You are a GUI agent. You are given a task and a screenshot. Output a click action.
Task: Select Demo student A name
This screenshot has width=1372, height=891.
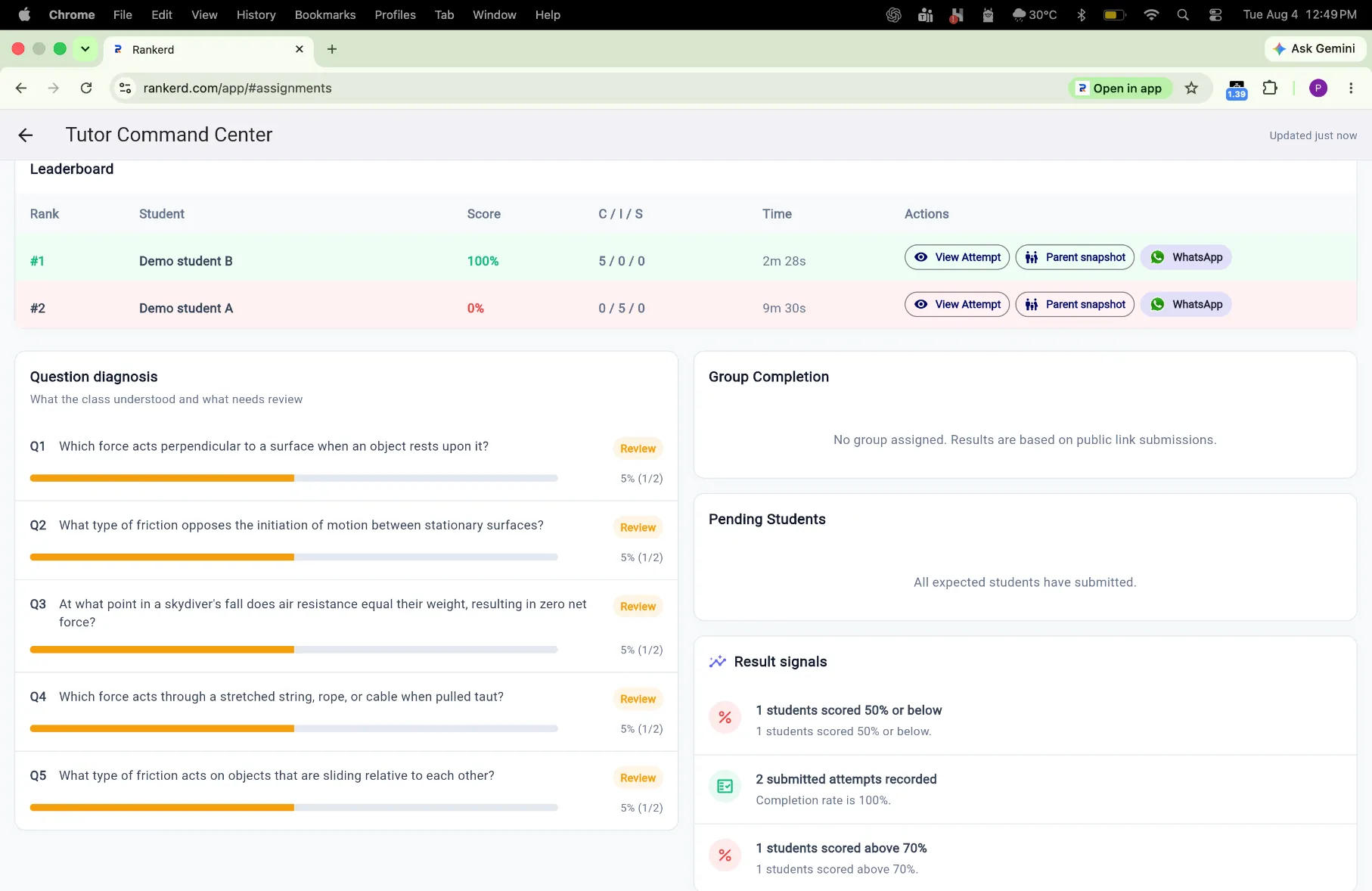pos(185,308)
